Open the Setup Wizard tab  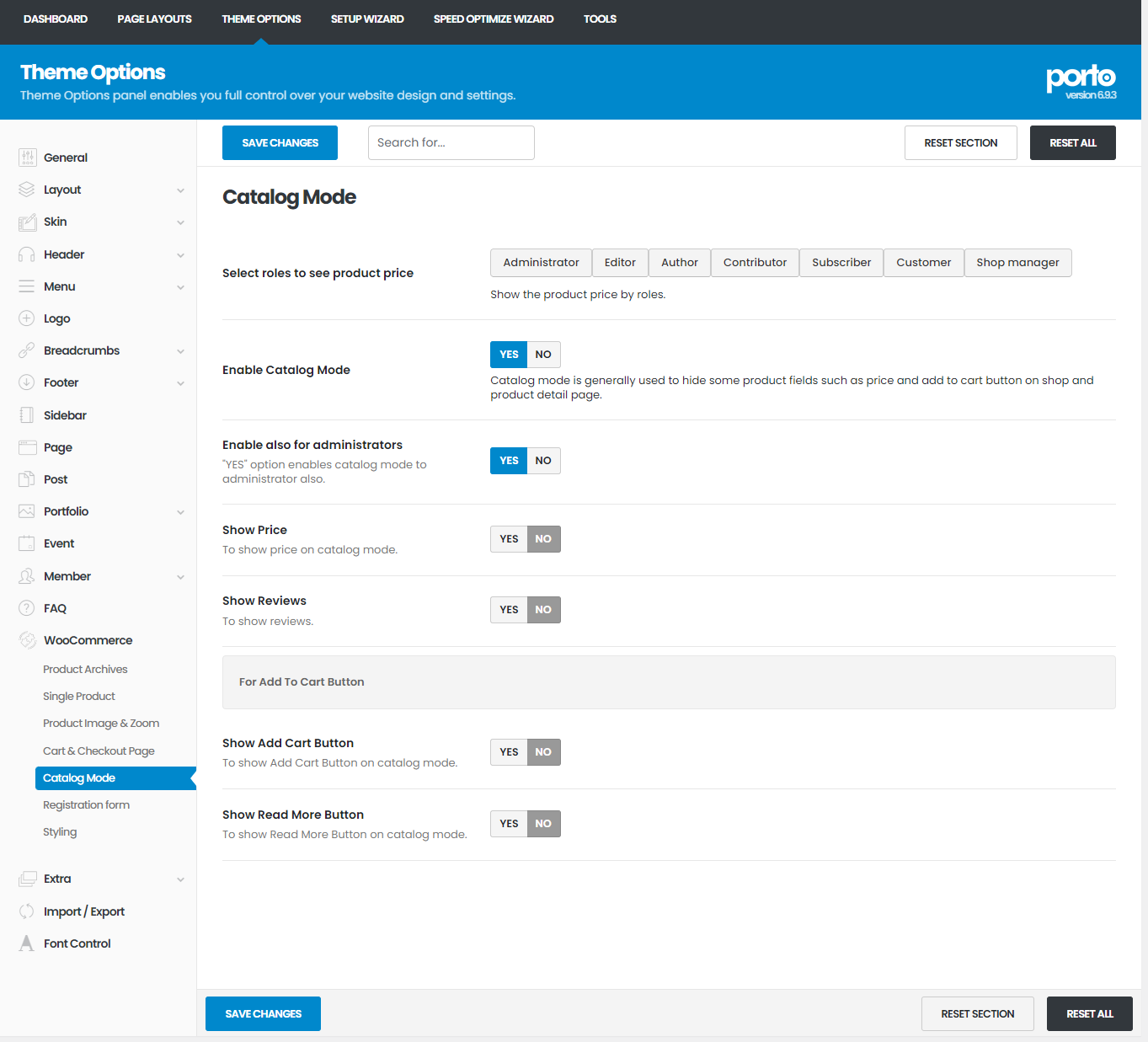367,19
